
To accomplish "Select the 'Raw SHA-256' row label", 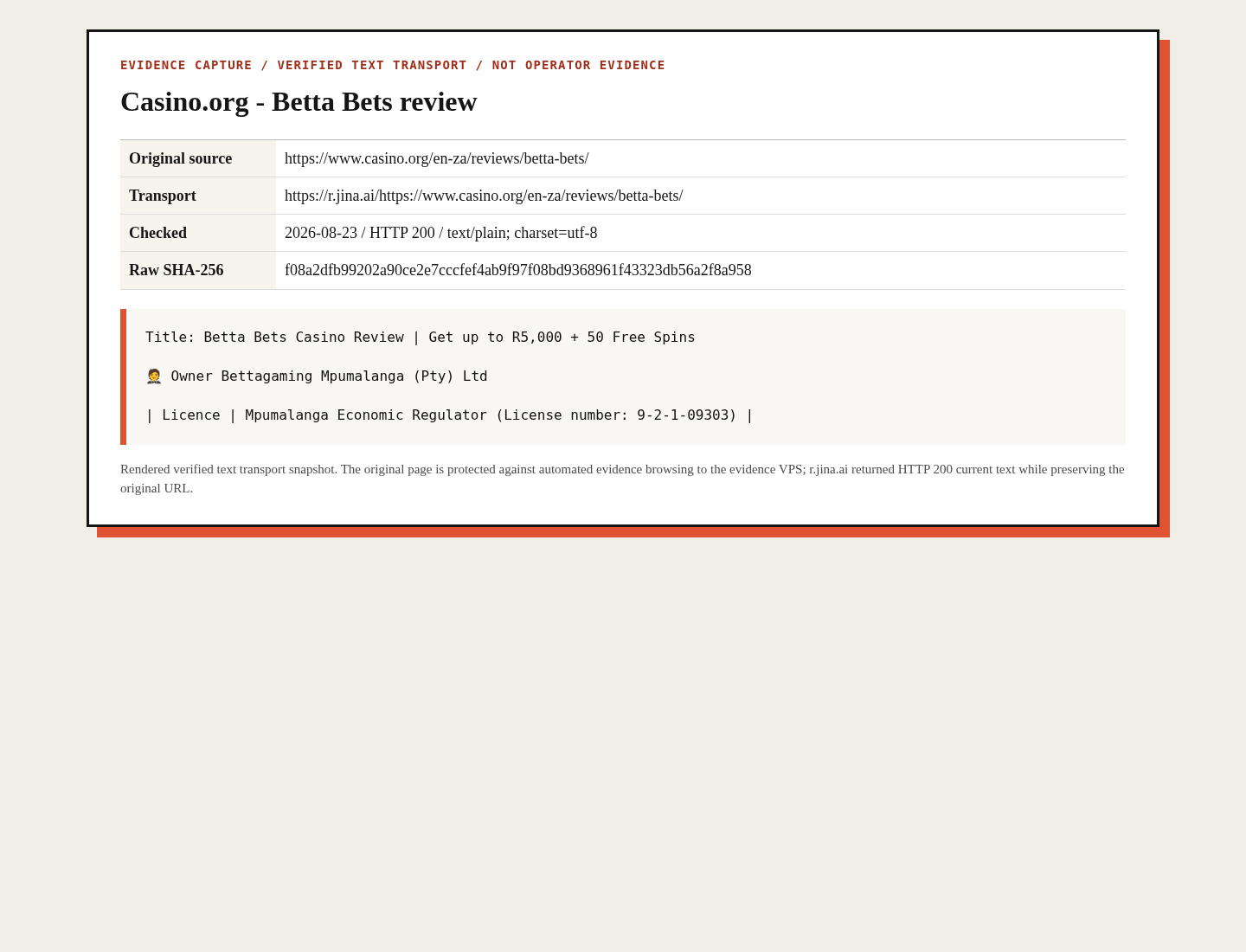I will (x=177, y=270).
